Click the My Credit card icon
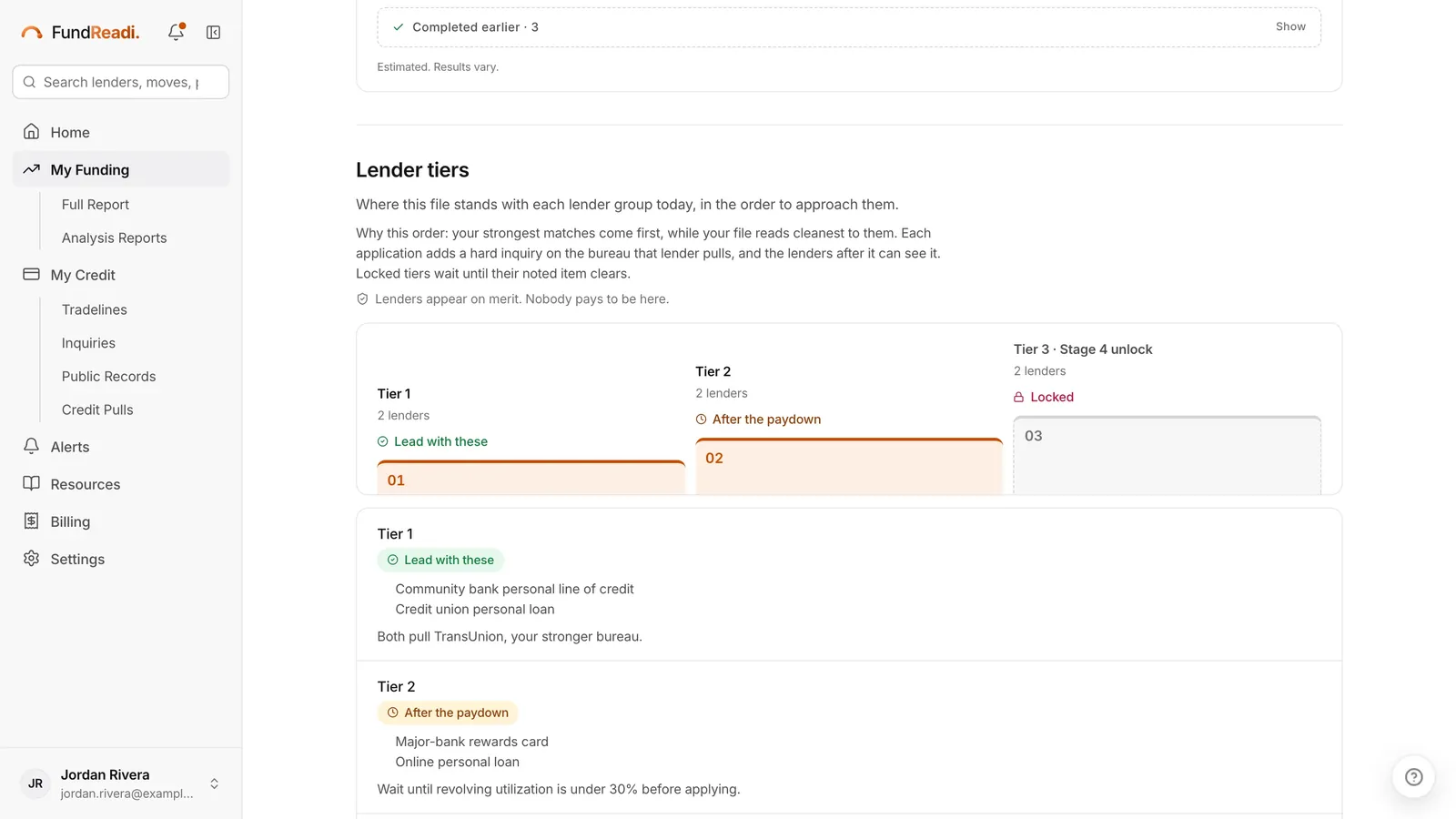The image size is (1456, 819). (32, 274)
